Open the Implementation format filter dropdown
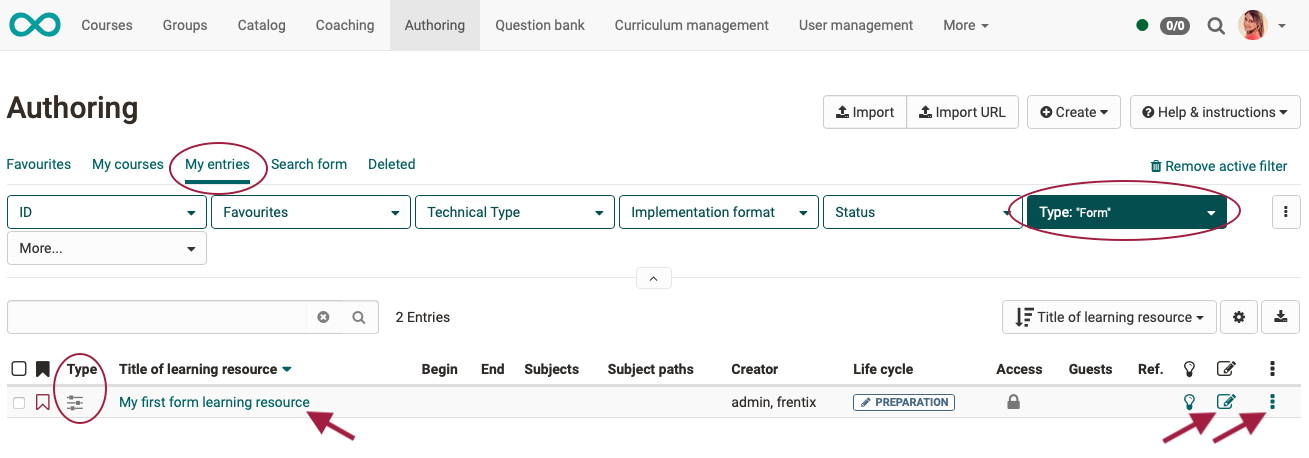This screenshot has width=1309, height=458. (x=719, y=212)
